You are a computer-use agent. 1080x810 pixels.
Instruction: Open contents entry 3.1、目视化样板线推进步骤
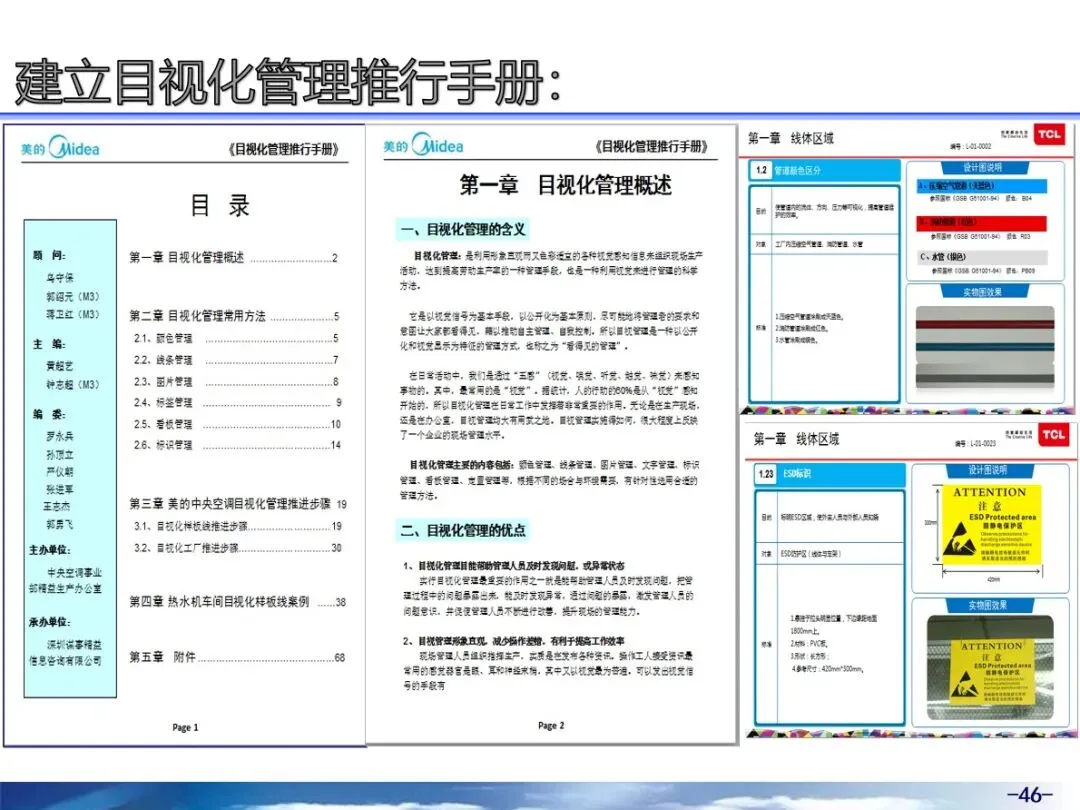coord(238,526)
